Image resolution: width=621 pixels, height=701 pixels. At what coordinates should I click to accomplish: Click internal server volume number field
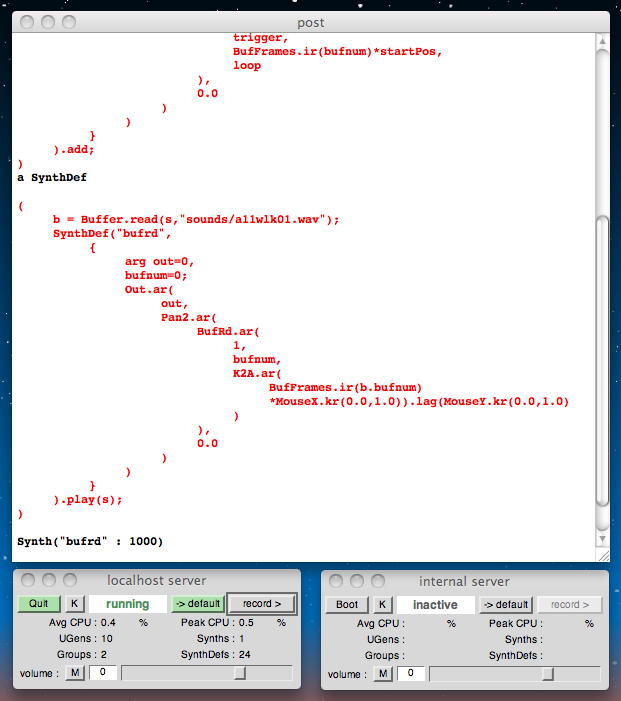pos(411,673)
